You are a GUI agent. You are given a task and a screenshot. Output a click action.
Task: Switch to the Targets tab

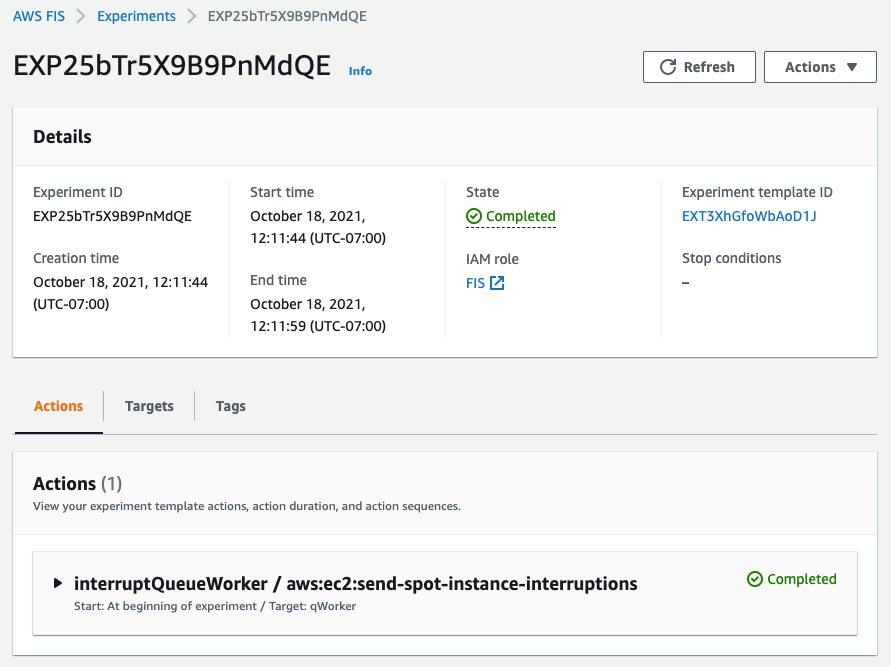click(x=149, y=406)
